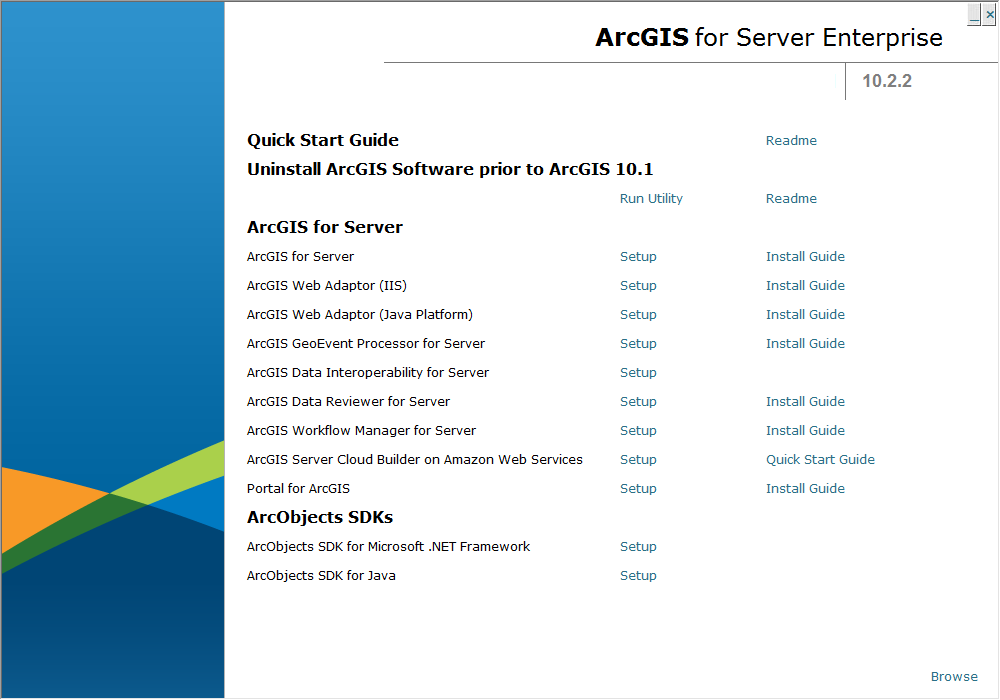Start Setup for ArcGIS Web Adaptor (IIS)

(x=638, y=286)
